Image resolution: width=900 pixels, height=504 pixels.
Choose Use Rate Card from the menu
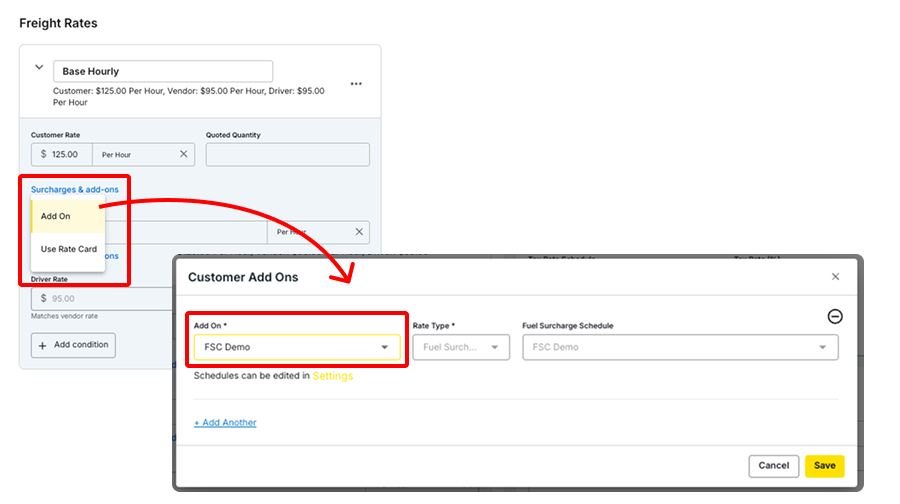click(68, 249)
